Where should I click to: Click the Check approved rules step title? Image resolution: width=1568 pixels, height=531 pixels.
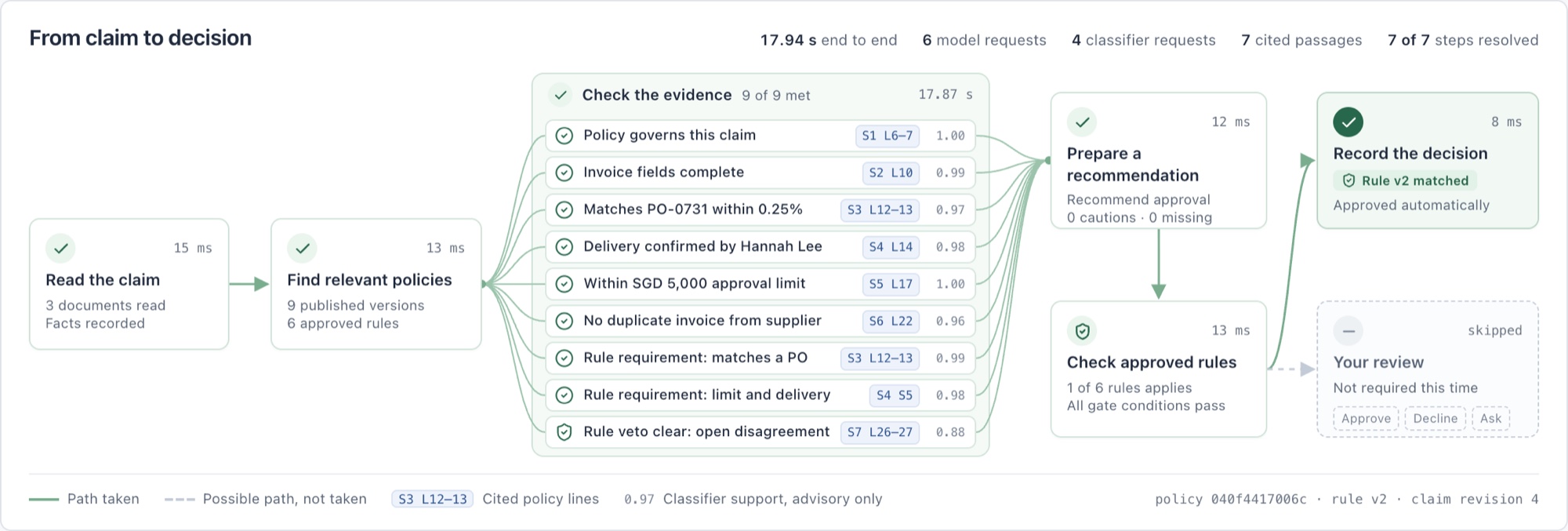point(1152,362)
